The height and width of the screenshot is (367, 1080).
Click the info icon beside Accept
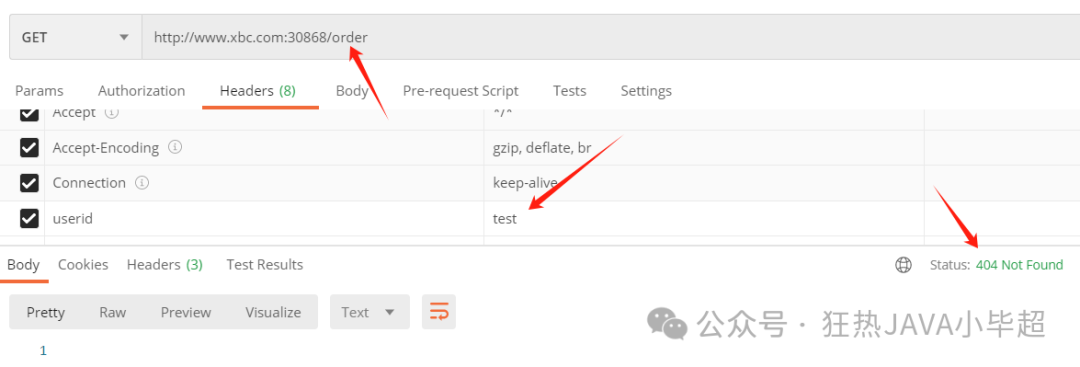pos(112,112)
